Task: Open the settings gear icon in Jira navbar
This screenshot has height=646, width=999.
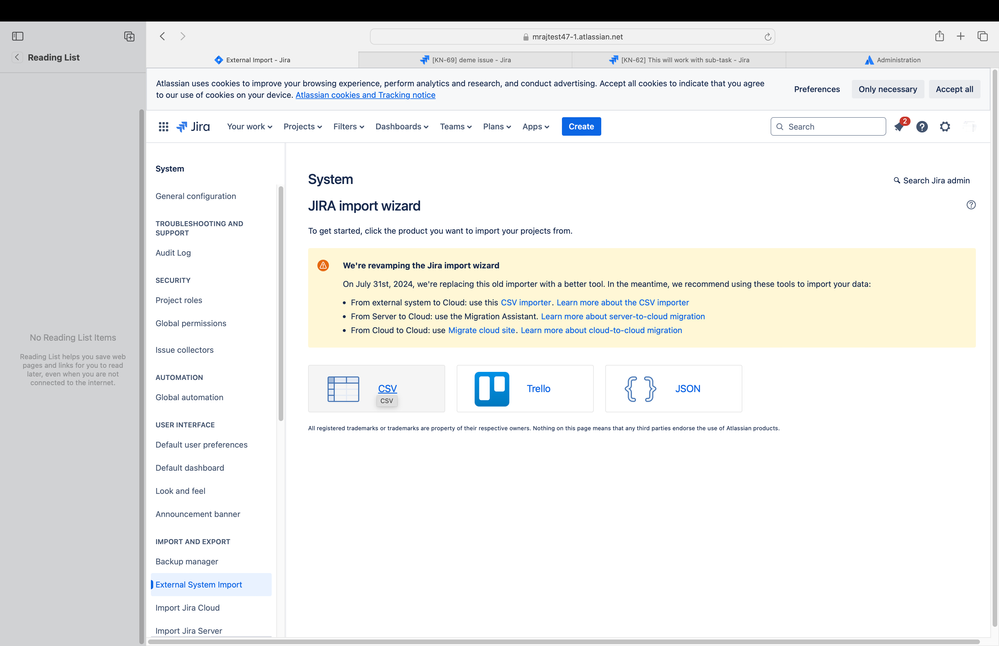Action: tap(945, 127)
